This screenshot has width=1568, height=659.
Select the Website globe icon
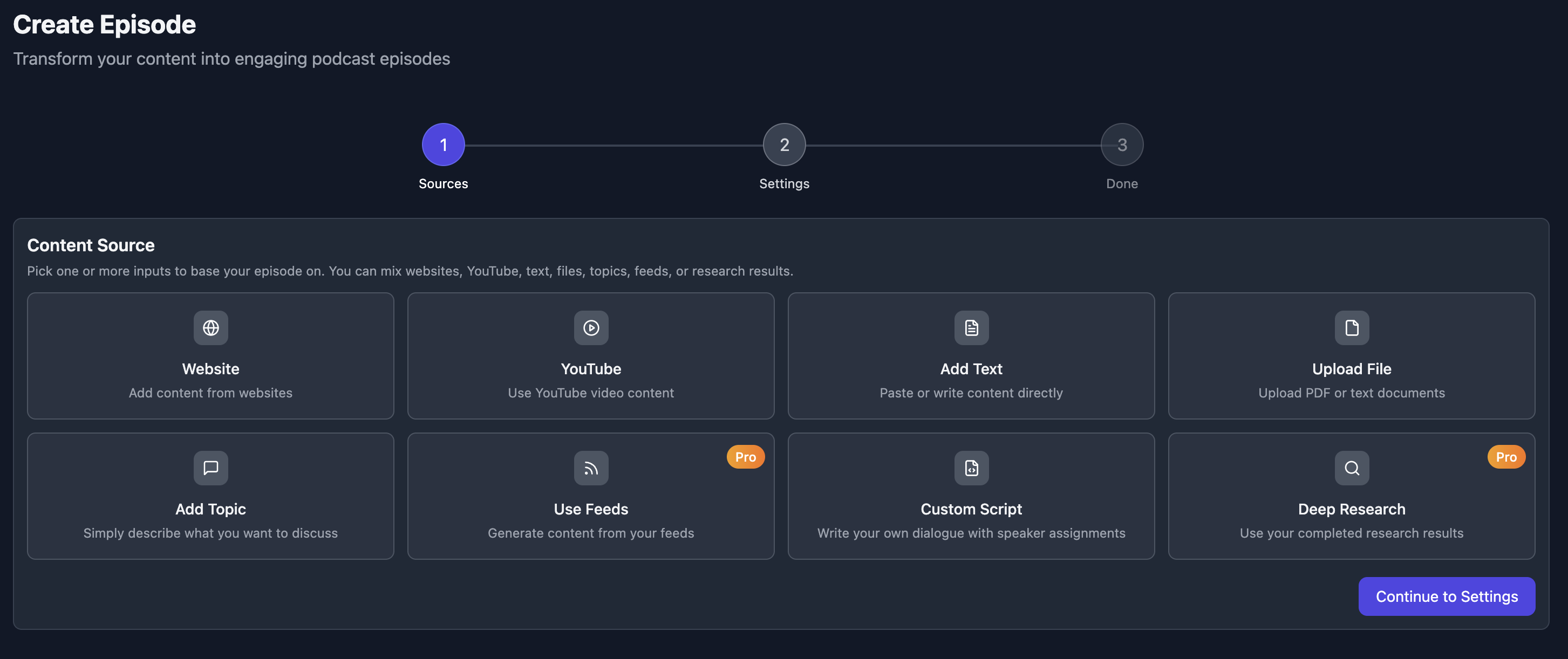[x=210, y=327]
